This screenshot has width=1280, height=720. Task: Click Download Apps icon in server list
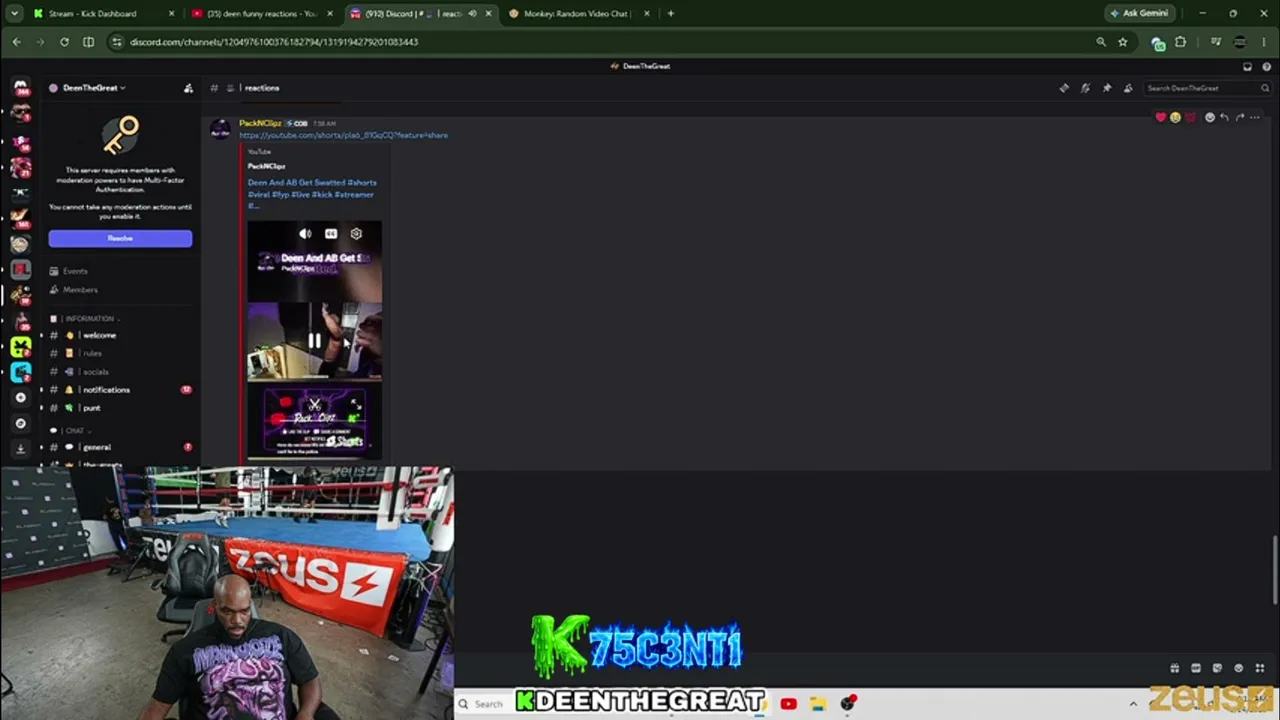[20, 449]
